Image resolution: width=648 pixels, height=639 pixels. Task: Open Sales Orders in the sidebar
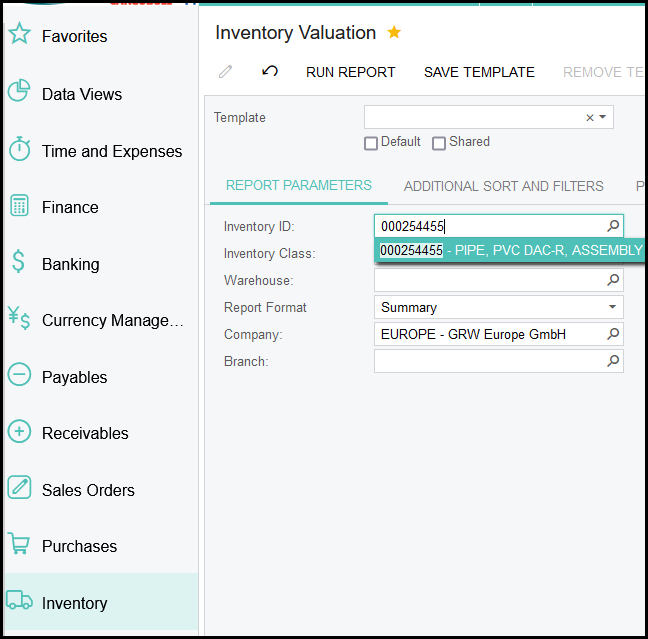click(88, 490)
